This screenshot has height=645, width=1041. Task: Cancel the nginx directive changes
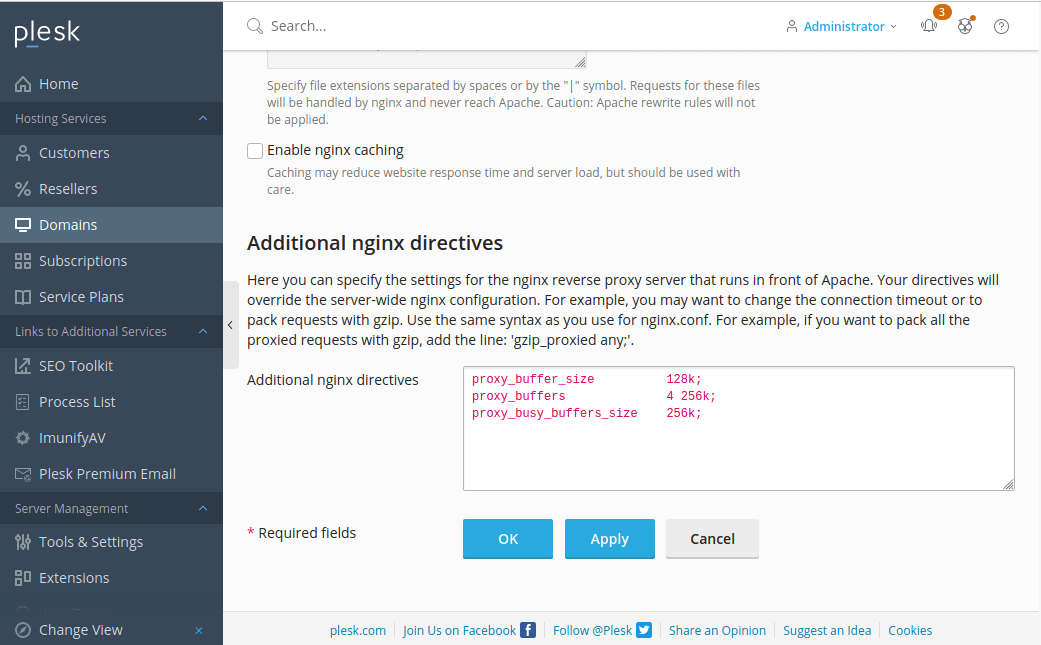click(712, 538)
